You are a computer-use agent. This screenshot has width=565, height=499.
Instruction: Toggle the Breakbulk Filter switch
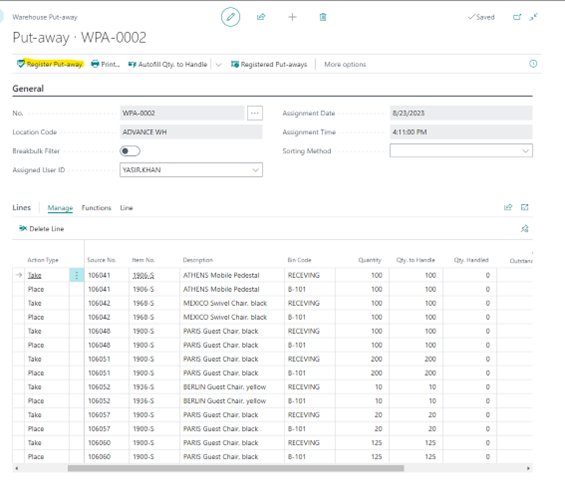[x=130, y=151]
